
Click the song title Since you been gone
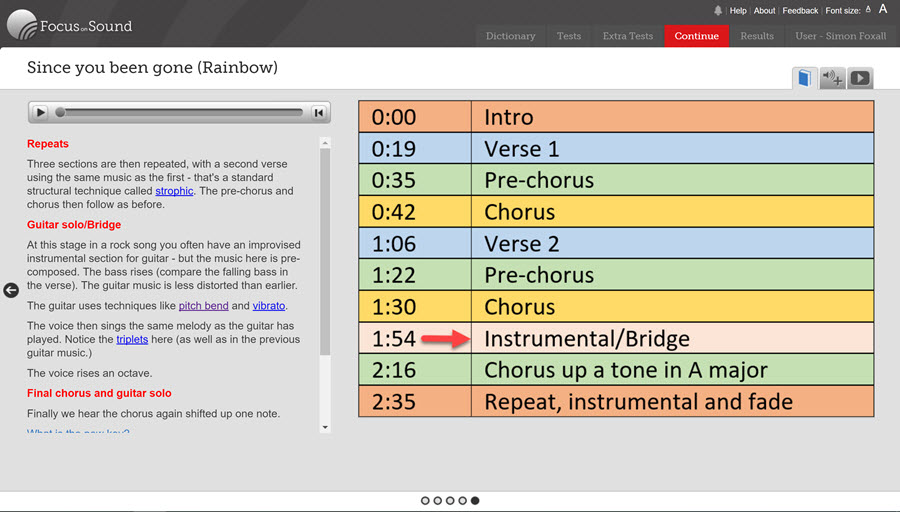click(152, 68)
